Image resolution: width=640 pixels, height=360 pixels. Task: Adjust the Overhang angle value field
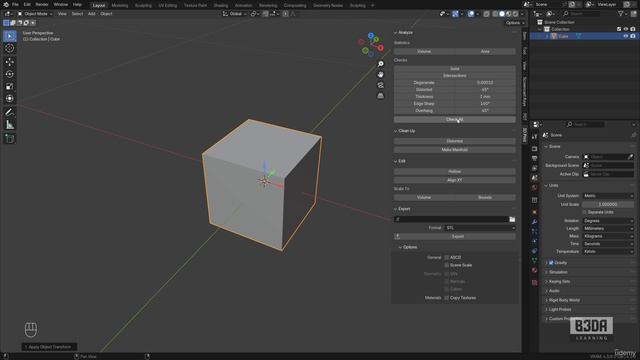[485, 111]
